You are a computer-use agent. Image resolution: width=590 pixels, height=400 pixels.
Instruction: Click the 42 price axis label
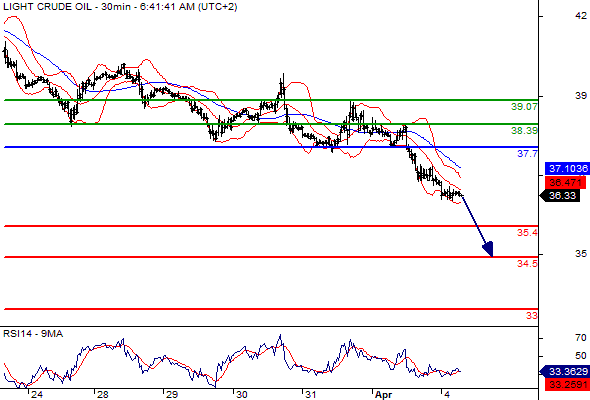[581, 16]
